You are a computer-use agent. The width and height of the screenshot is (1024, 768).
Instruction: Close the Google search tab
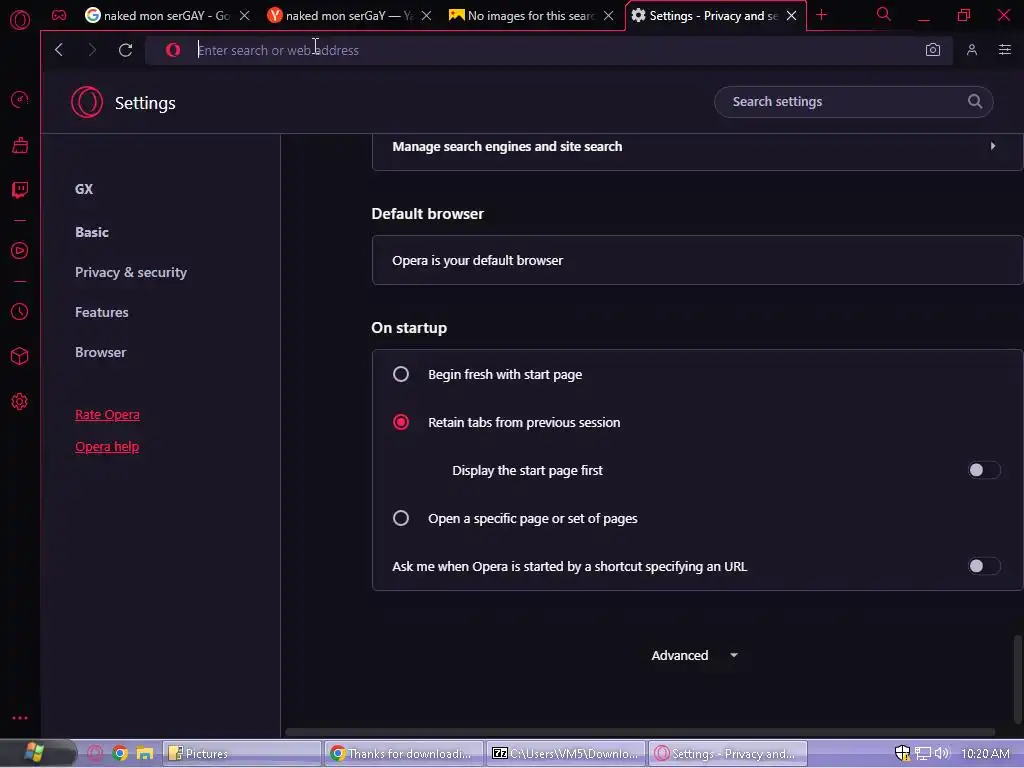[244, 15]
